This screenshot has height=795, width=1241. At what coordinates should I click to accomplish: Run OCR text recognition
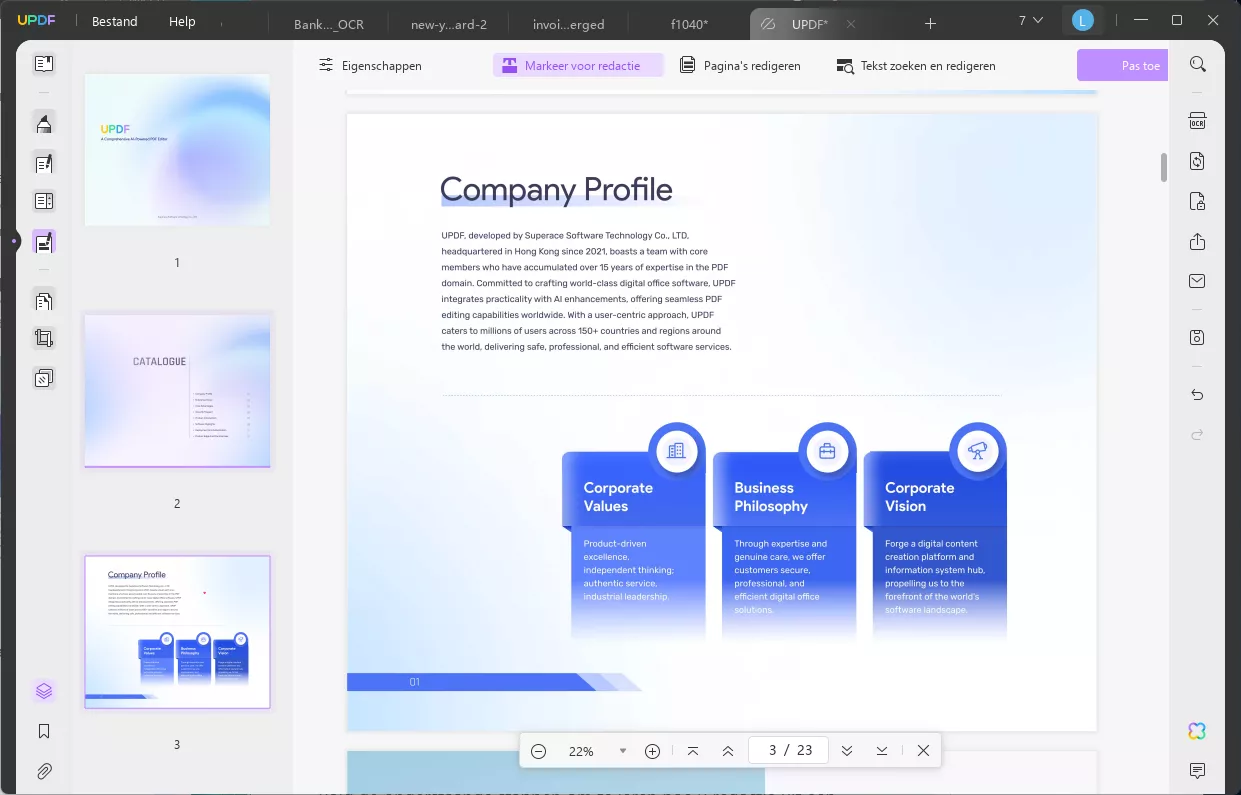coord(1197,121)
